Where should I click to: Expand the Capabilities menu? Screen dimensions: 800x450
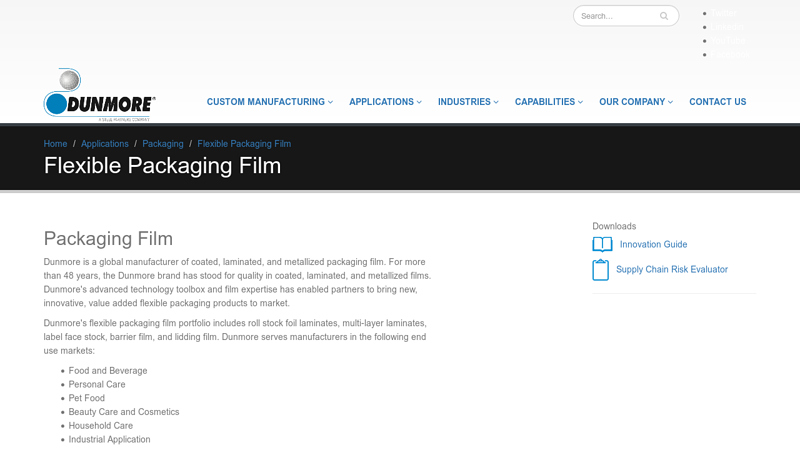(548, 102)
